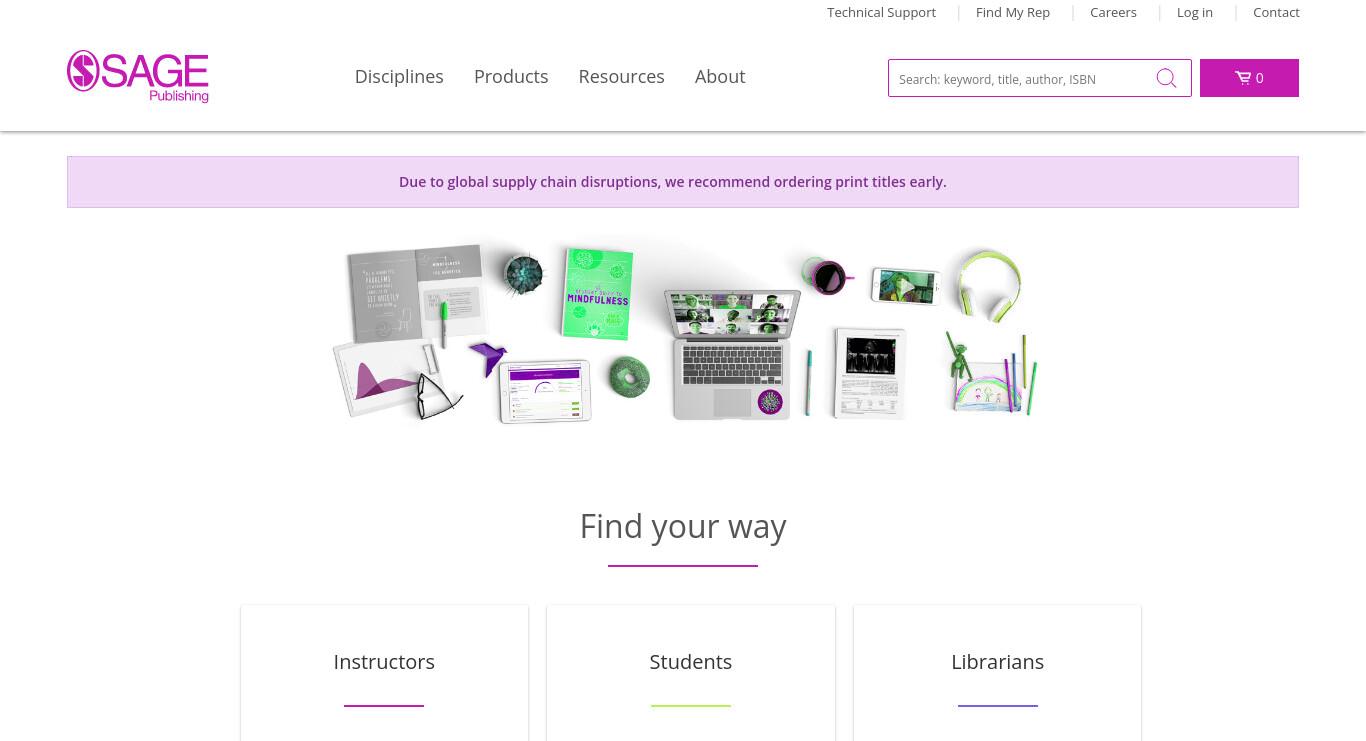Image resolution: width=1366 pixels, height=741 pixels.
Task: Focus the keyword search field
Action: [x=1022, y=78]
